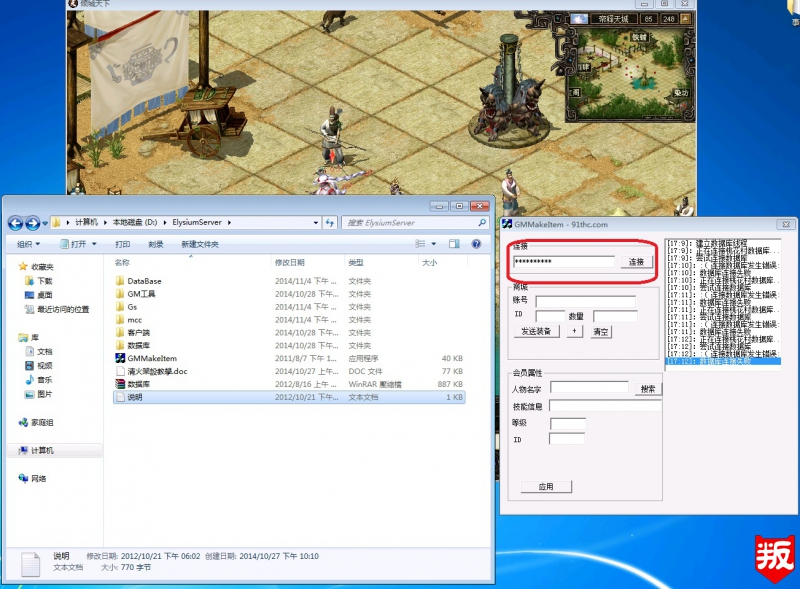
Task: Click 打印 in the Explorer toolbar
Action: click(122, 244)
